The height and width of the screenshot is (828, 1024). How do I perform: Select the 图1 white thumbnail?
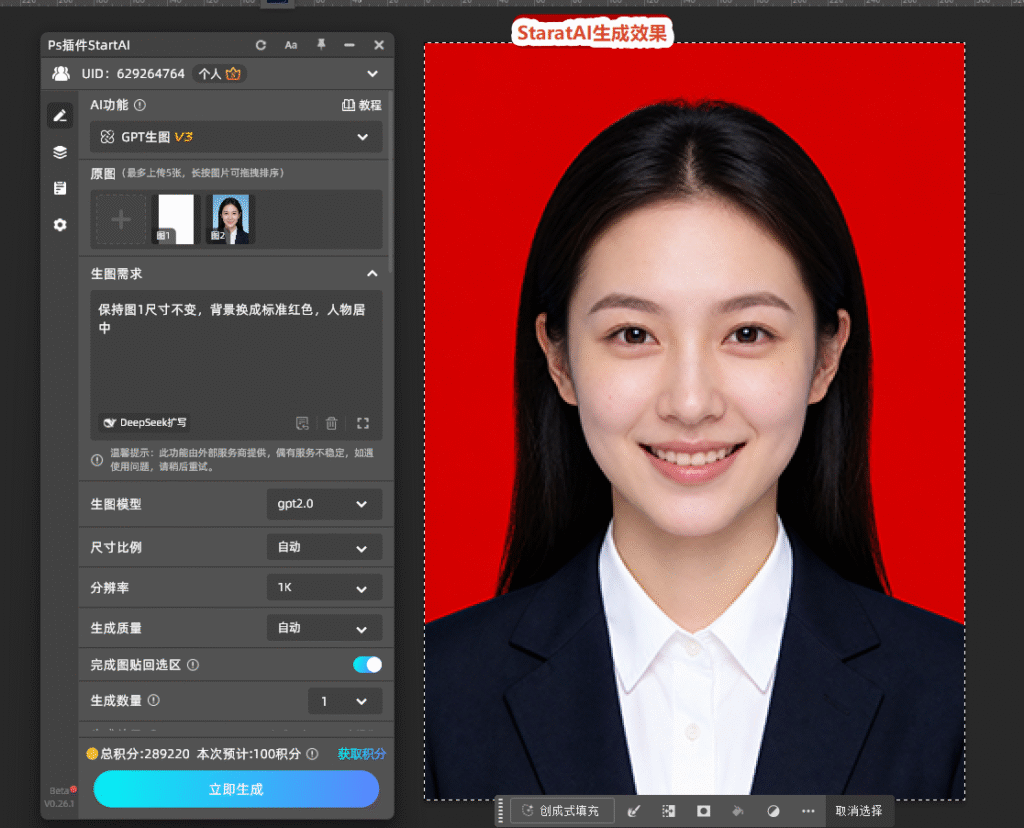click(174, 219)
